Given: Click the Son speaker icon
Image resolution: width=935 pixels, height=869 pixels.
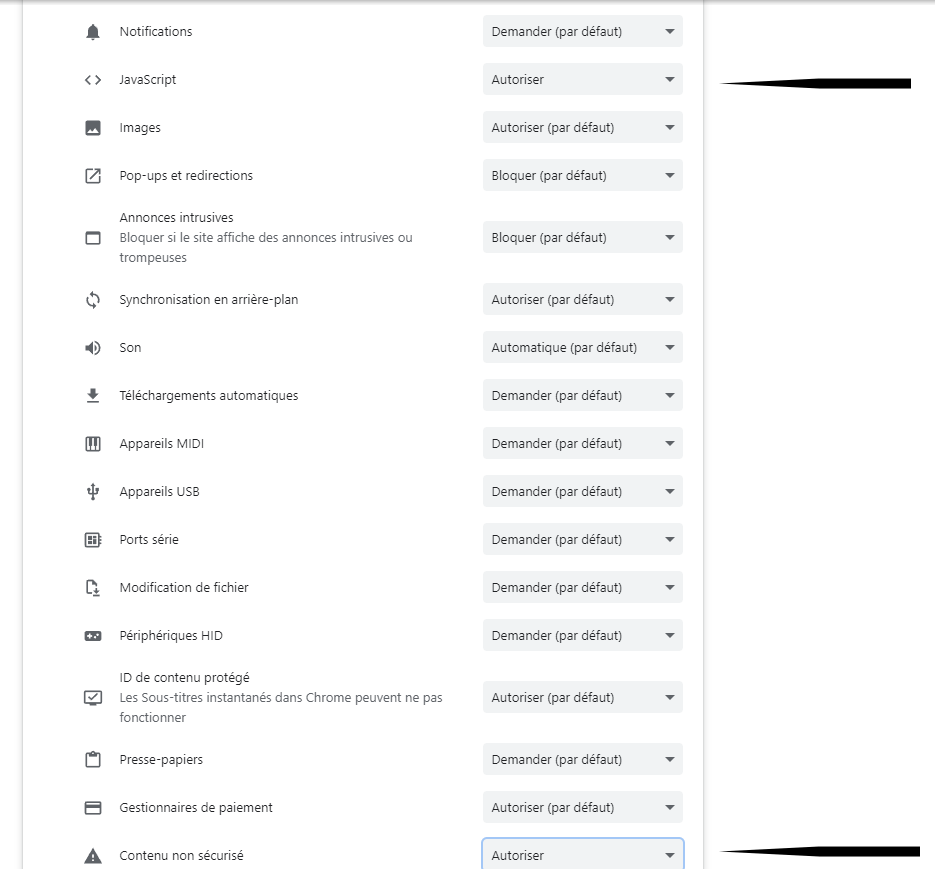Looking at the screenshot, I should click(x=93, y=348).
